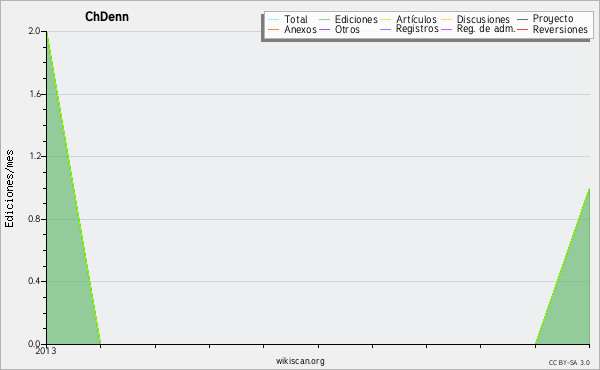Click the purple Otros line swatch

pos(324,29)
